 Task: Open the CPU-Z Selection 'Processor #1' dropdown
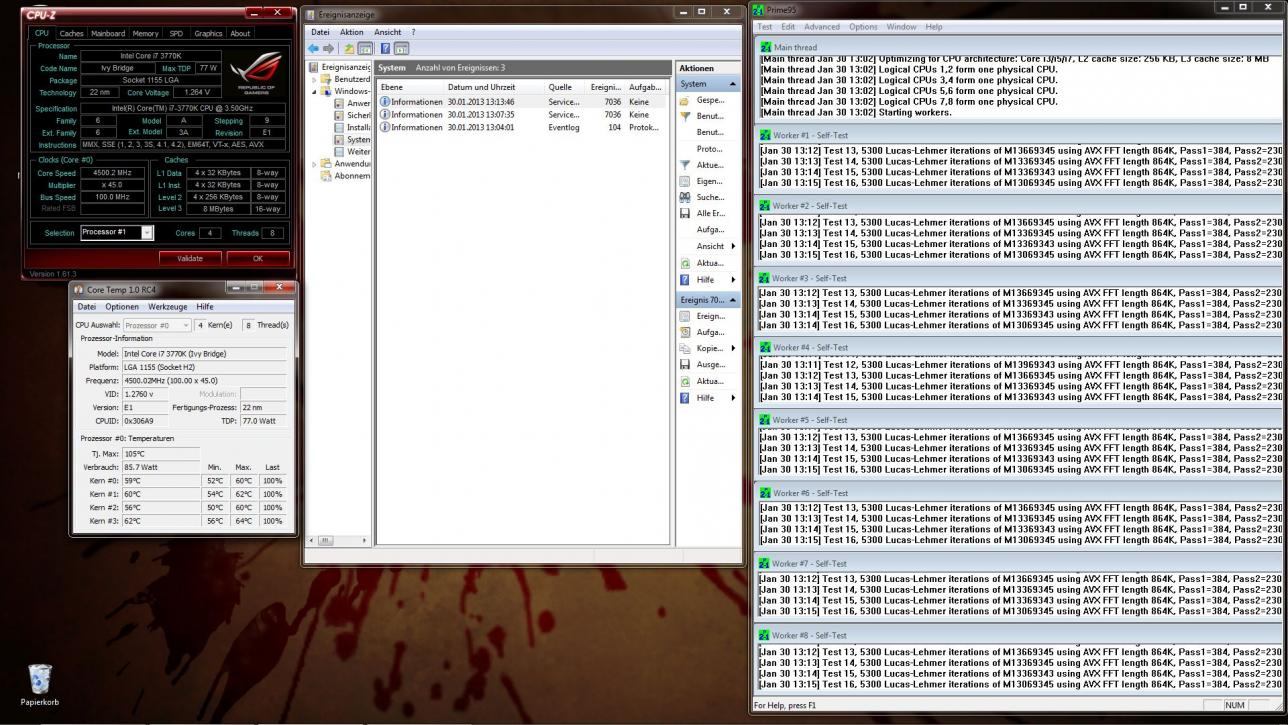pos(147,232)
